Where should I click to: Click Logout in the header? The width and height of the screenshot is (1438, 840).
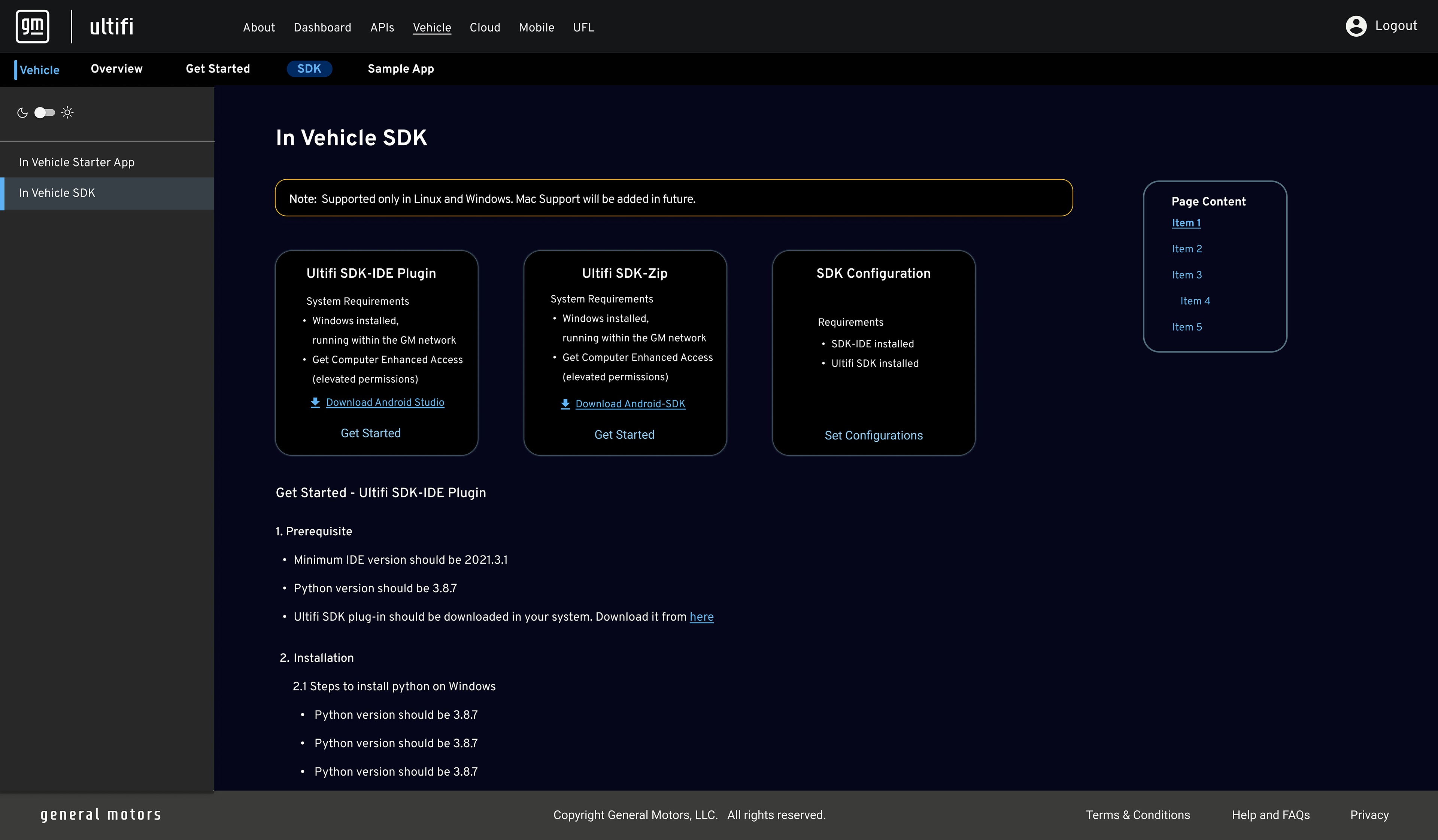(x=1396, y=26)
